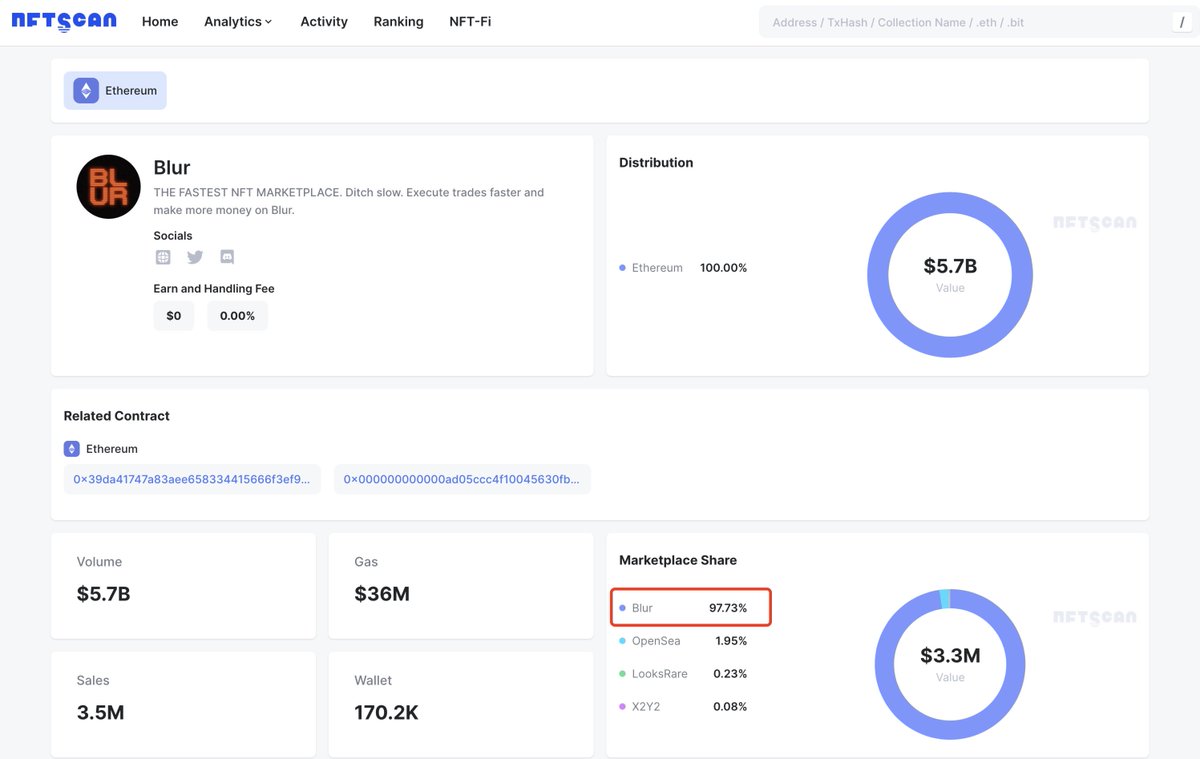
Task: Select the Volume $5.7B value
Action: pos(103,594)
